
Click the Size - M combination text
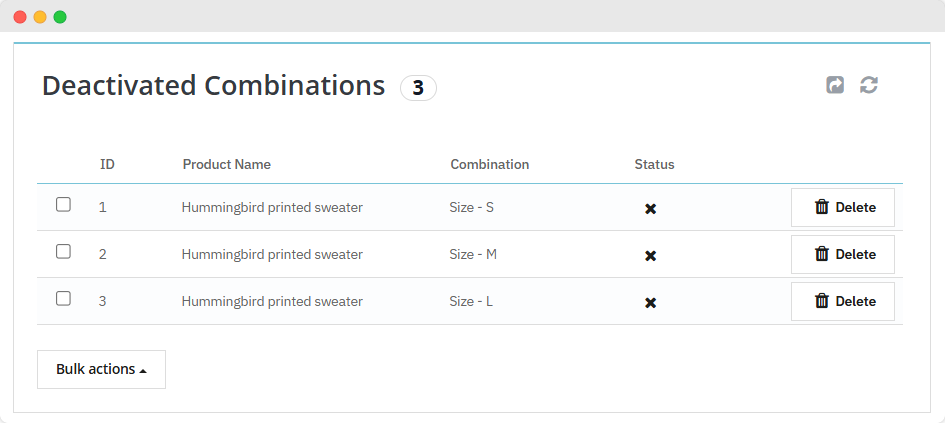click(x=473, y=255)
